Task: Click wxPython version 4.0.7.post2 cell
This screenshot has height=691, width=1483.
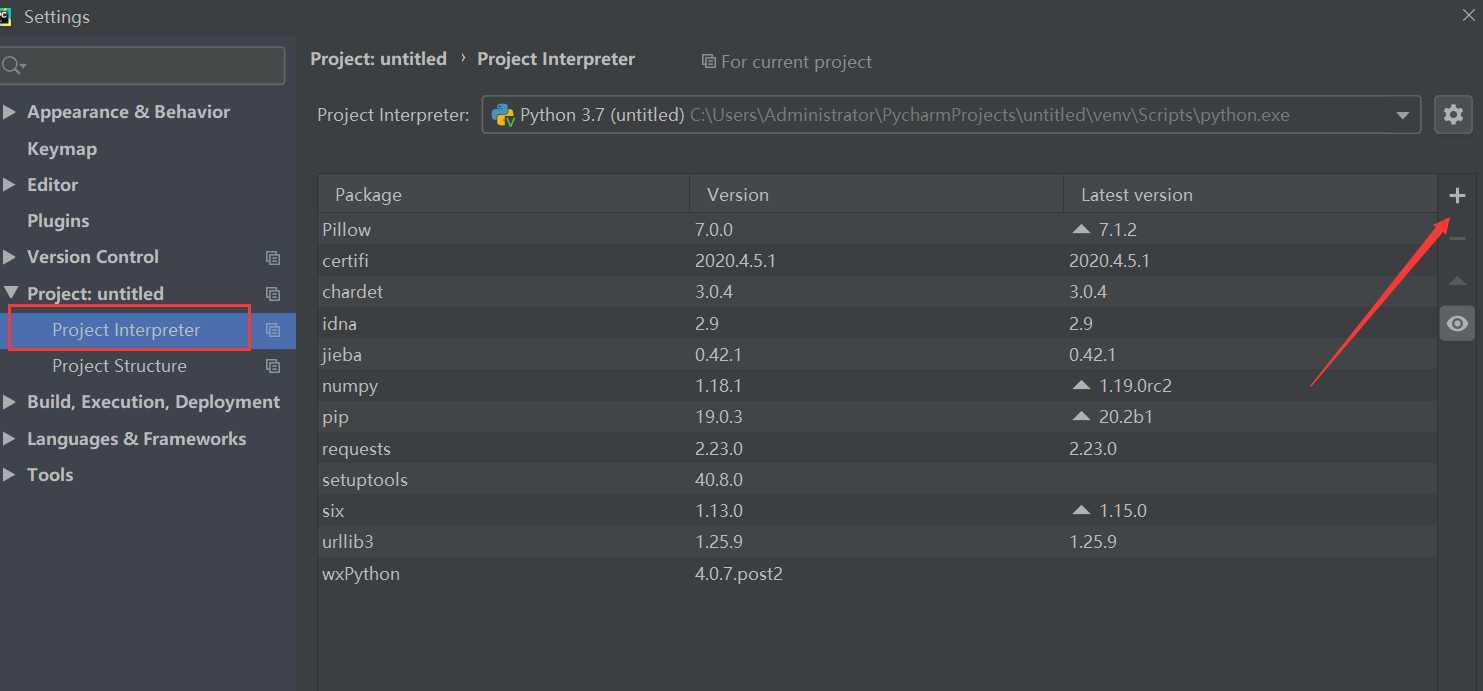Action: pyautogui.click(x=739, y=574)
